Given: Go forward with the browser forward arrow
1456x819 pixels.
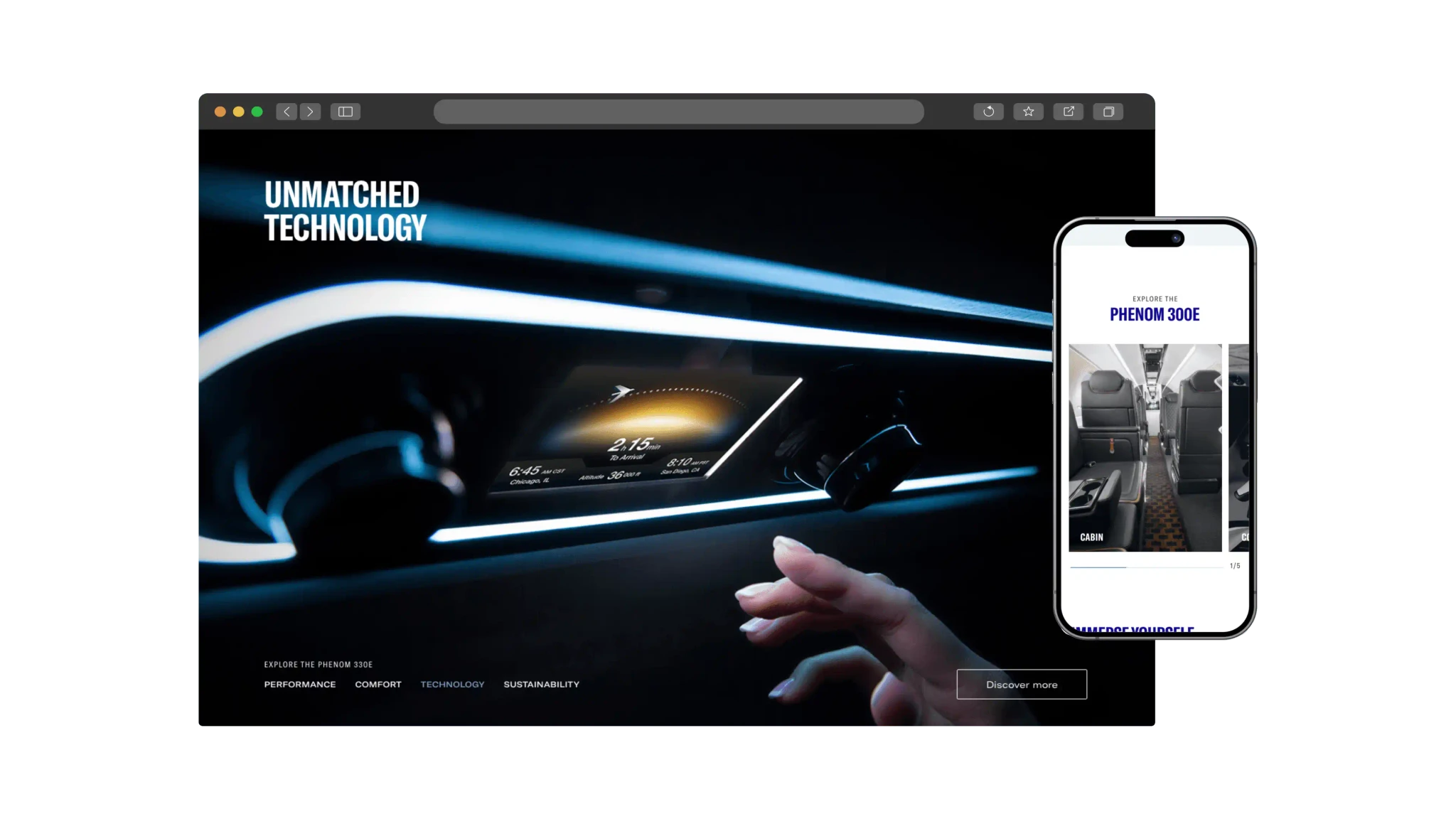Looking at the screenshot, I should [311, 112].
